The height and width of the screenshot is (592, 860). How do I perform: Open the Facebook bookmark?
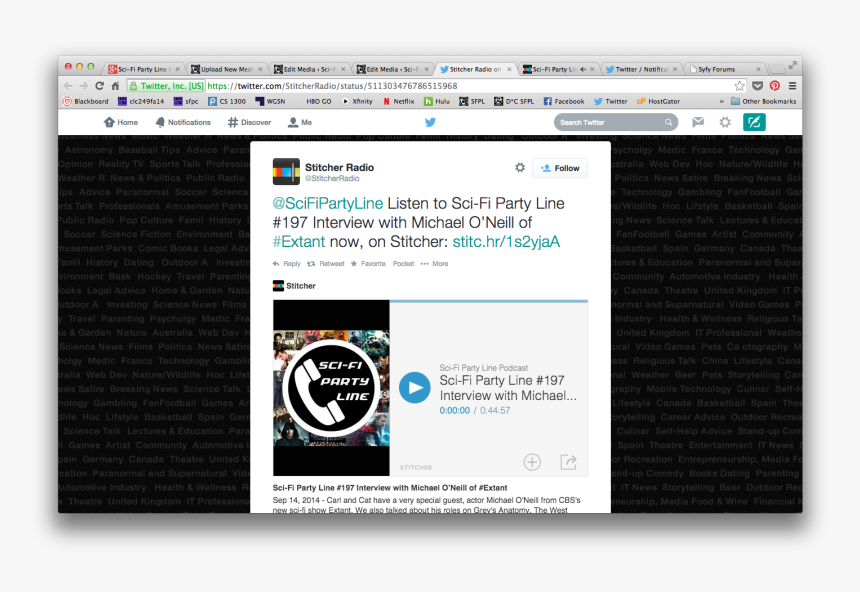point(564,102)
